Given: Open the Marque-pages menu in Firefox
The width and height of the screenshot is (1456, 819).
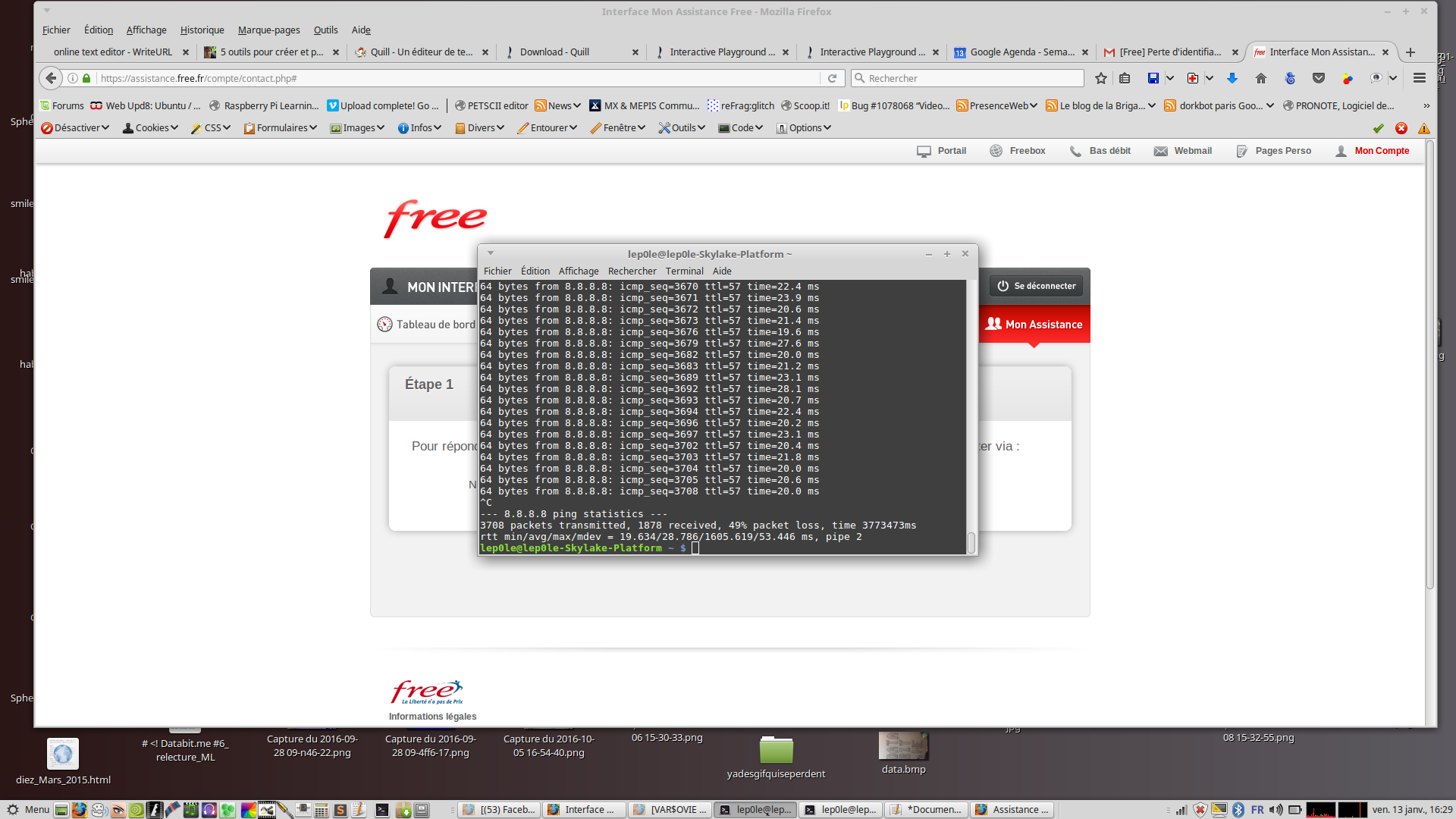Looking at the screenshot, I should [x=268, y=30].
